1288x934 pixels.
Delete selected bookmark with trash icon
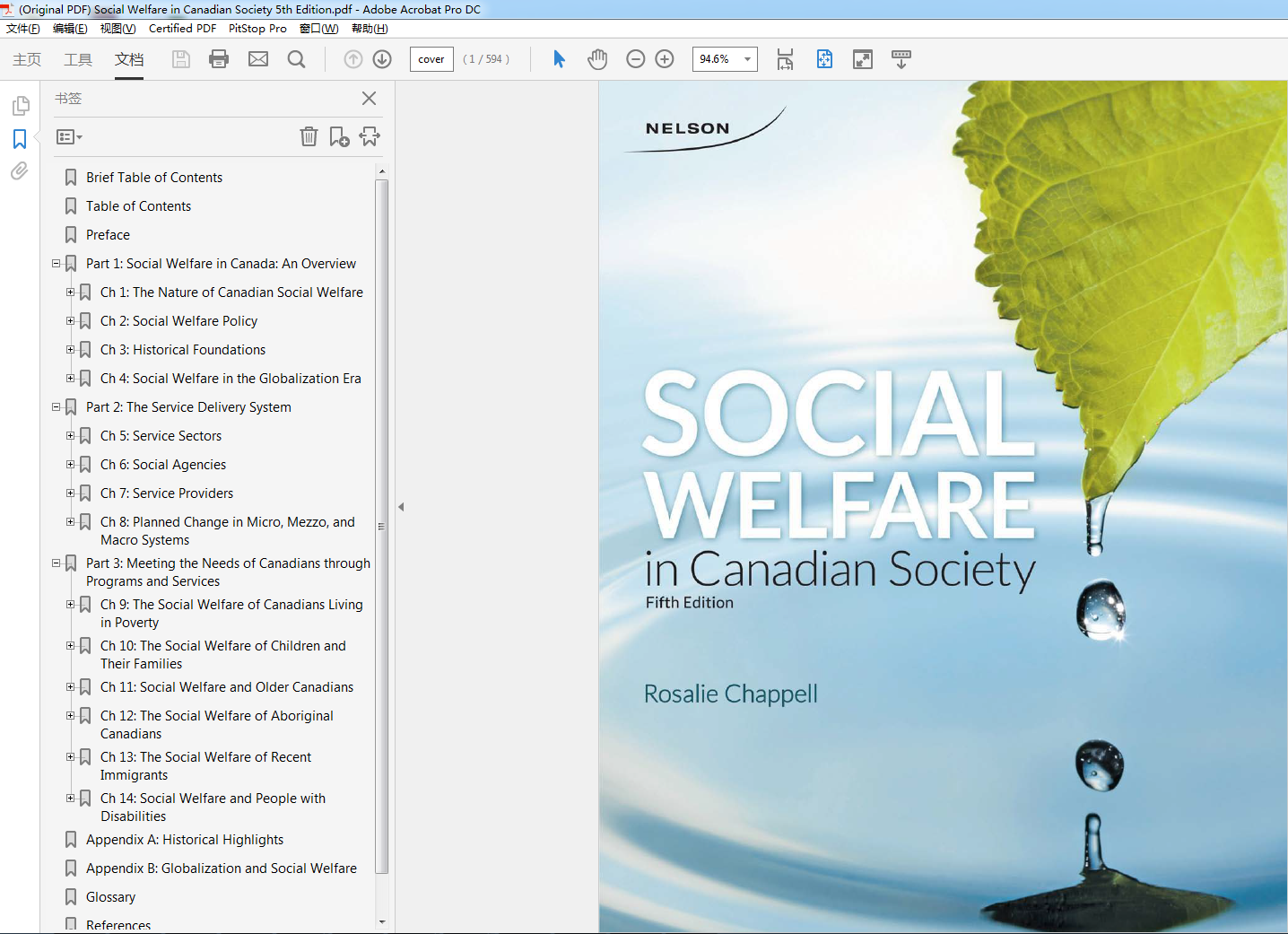point(309,136)
